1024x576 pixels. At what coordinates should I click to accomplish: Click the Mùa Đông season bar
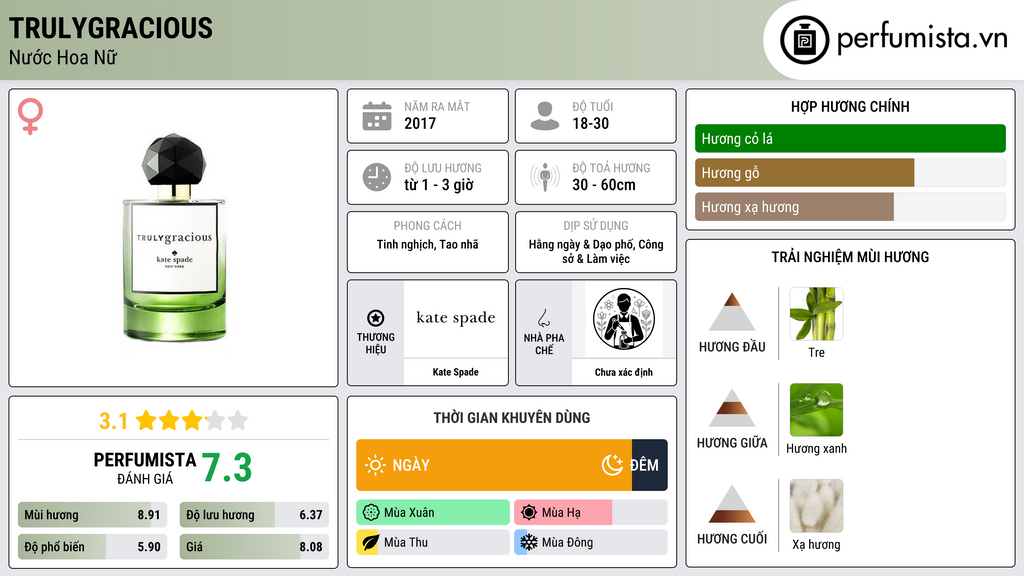(x=591, y=542)
